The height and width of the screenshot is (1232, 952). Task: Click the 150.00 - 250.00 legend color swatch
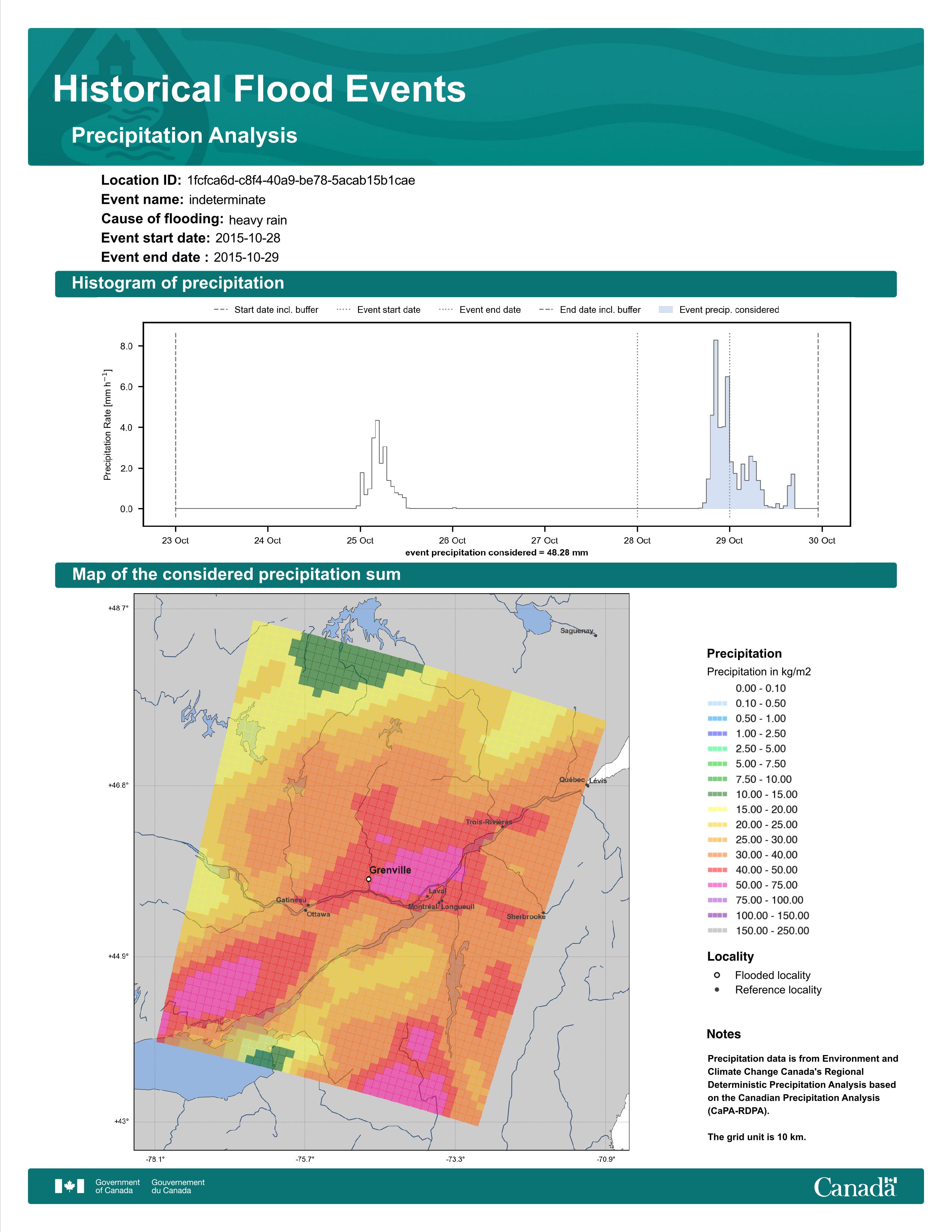coord(717,931)
